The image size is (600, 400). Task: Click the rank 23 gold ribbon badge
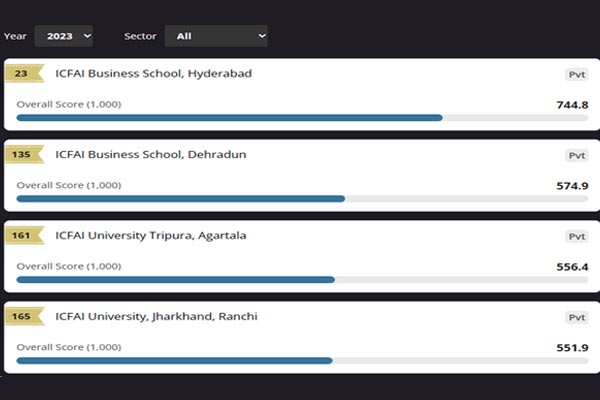[x=24, y=73]
